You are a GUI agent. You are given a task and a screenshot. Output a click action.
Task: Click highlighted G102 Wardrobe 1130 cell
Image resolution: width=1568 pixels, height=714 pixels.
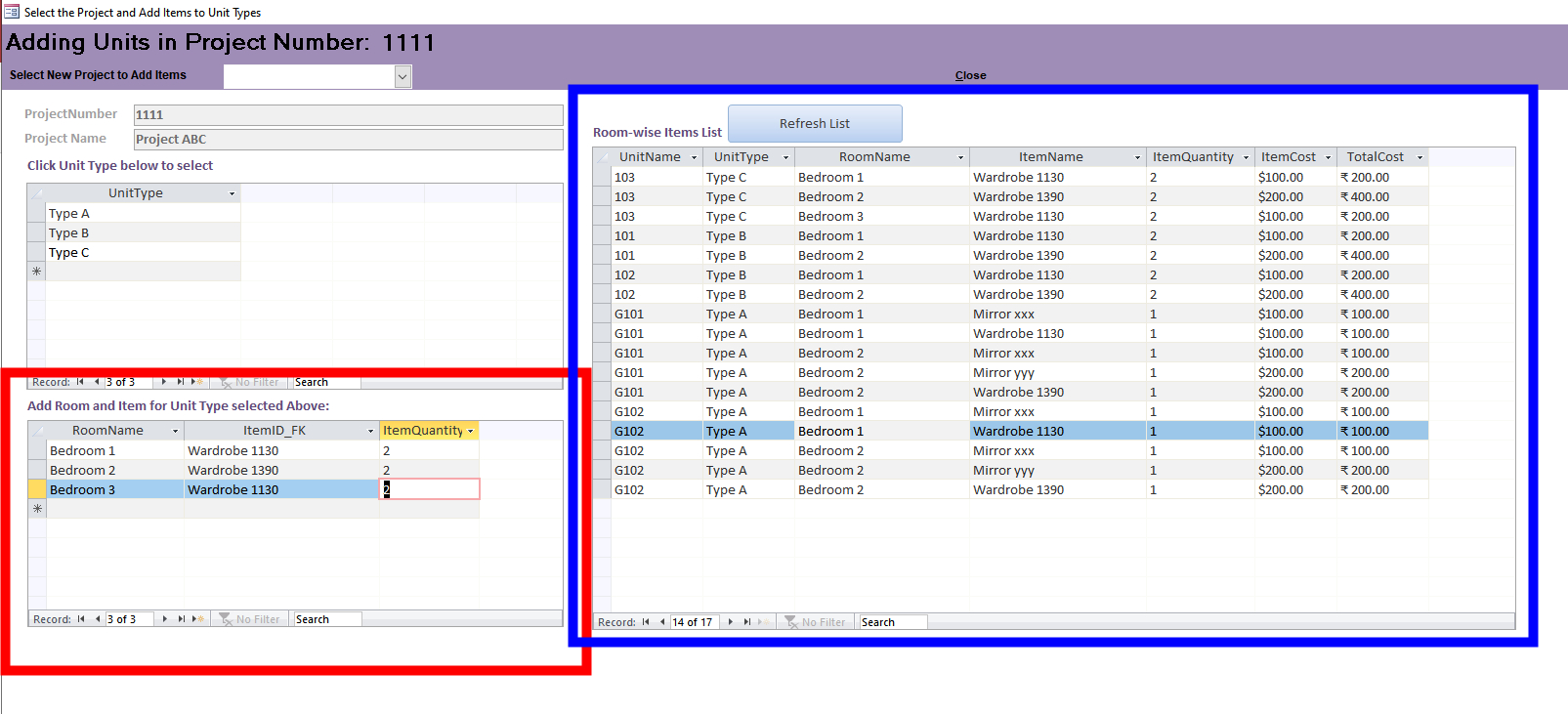click(1058, 431)
